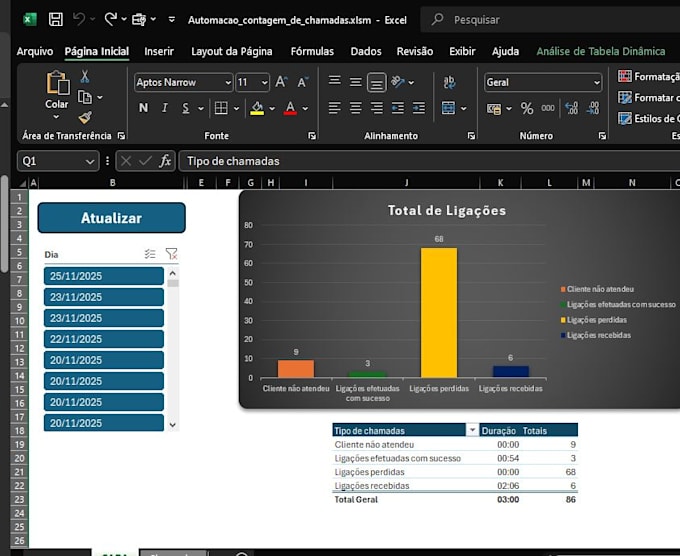This screenshot has height=556, width=680.
Task: Toggle top vertical alignment
Action: [x=334, y=81]
